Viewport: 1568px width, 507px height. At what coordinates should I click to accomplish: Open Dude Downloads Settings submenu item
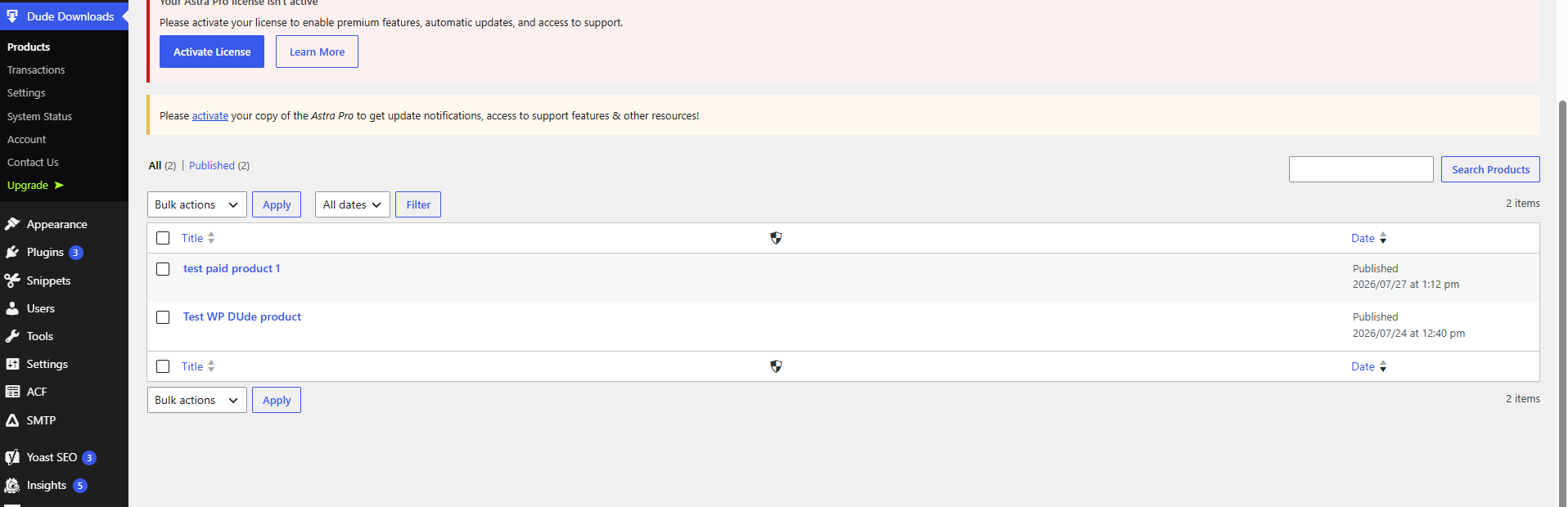(26, 92)
